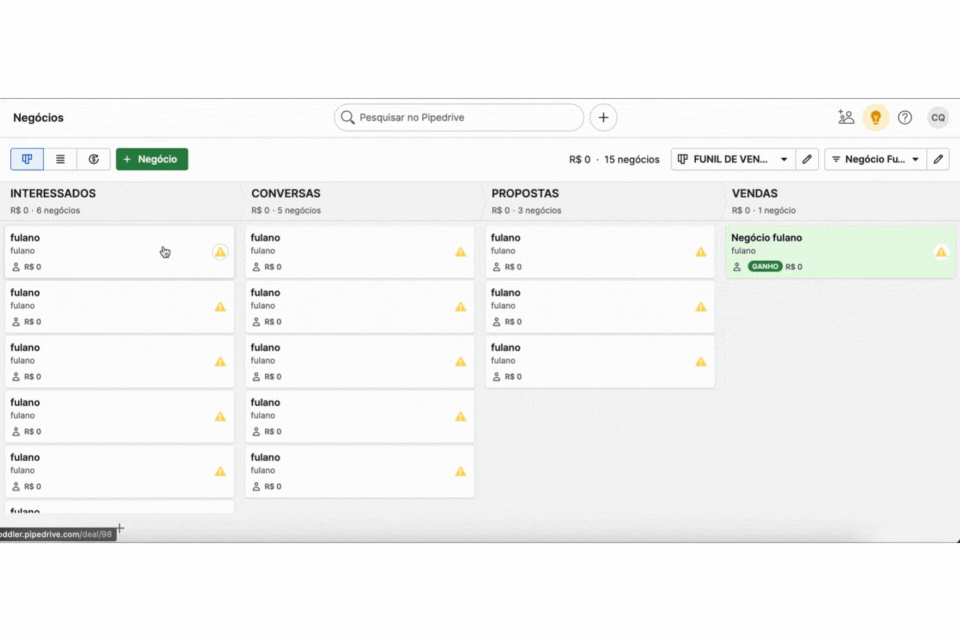
Task: Open the lightbulb sales assistant
Action: coord(876,117)
